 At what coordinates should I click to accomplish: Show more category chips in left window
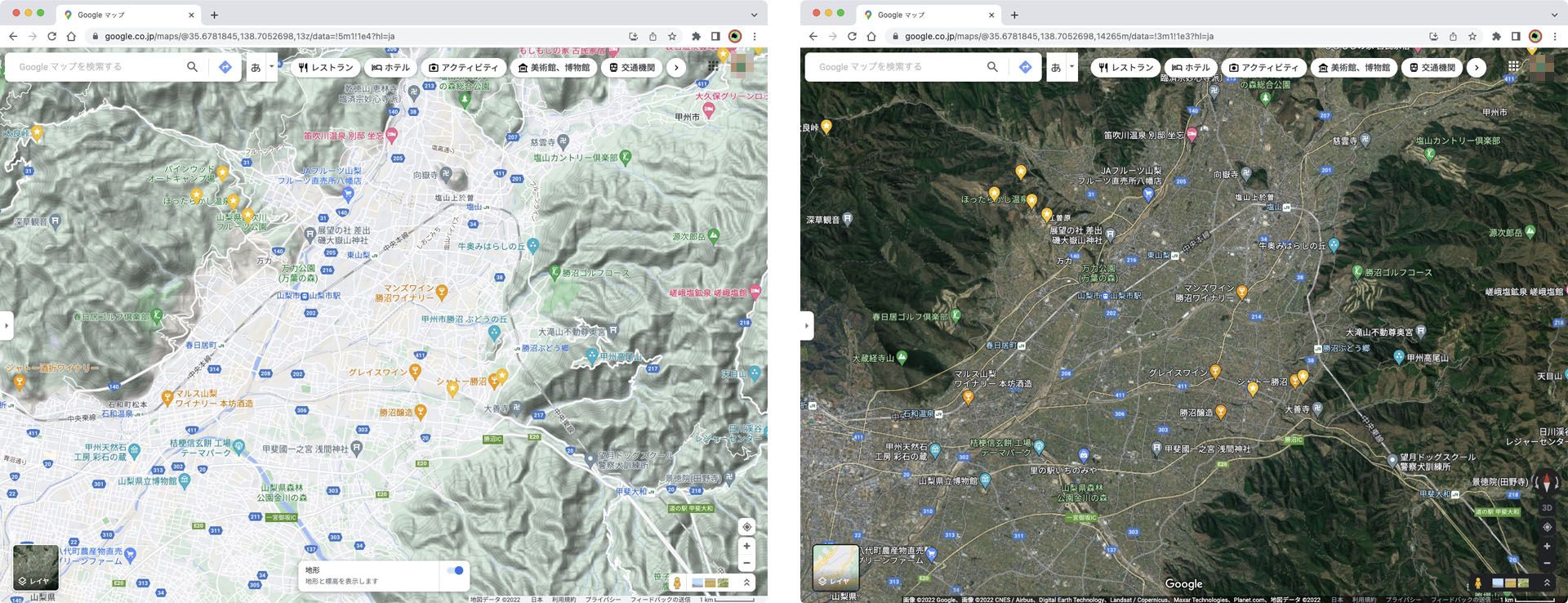tap(676, 67)
